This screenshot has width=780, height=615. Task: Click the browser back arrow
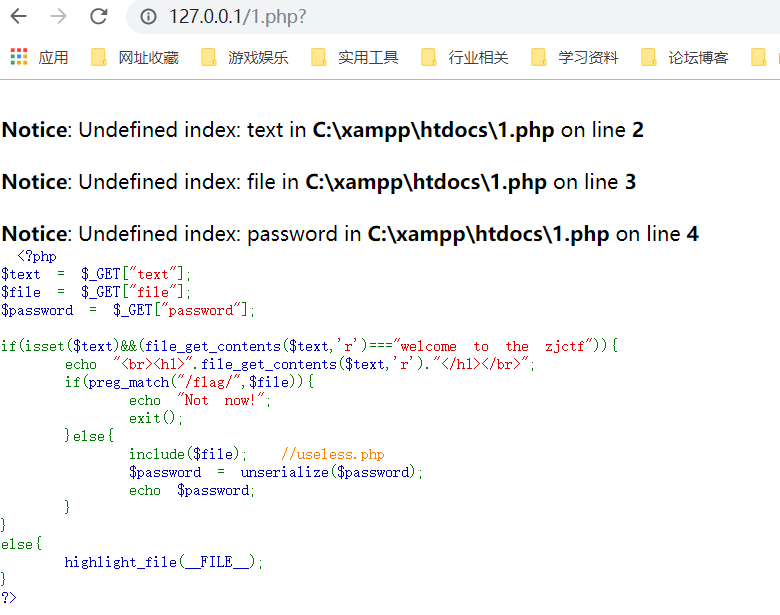pos(19,17)
